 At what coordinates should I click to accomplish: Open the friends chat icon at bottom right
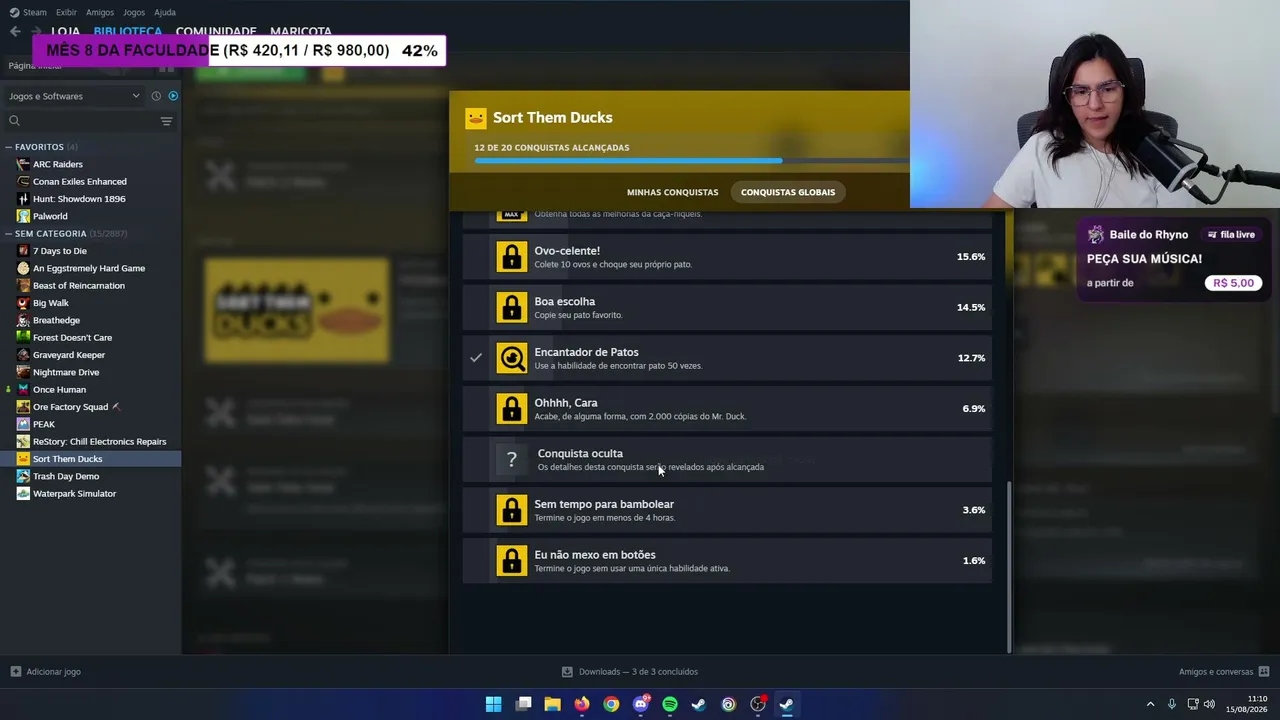pyautogui.click(x=1264, y=672)
